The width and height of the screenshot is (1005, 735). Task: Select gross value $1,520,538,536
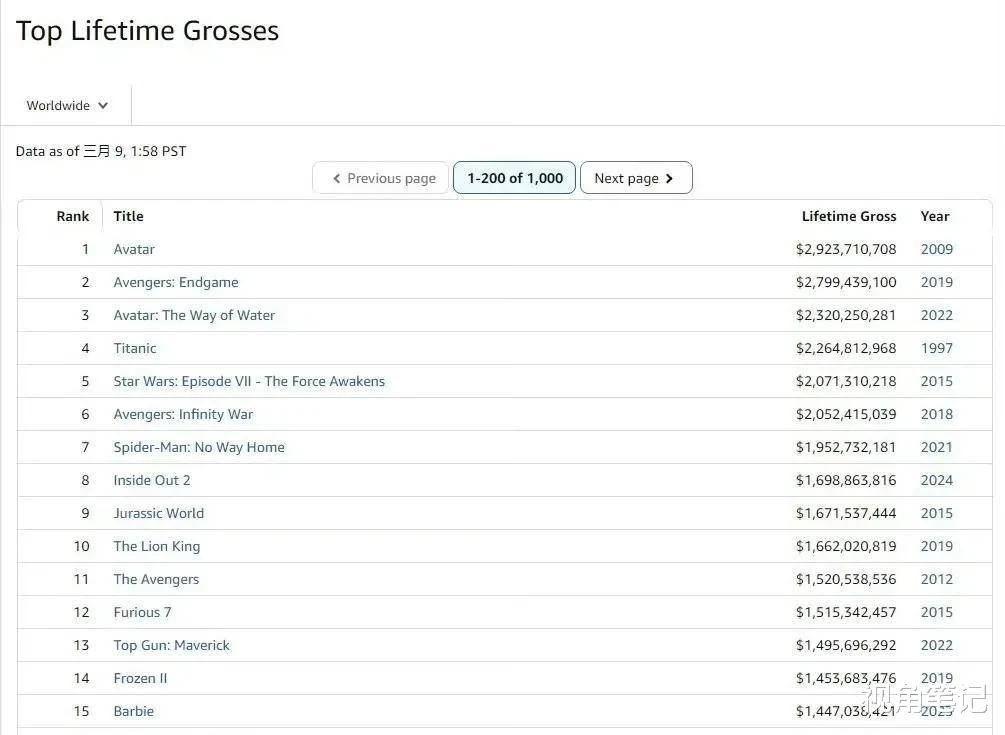tap(846, 579)
